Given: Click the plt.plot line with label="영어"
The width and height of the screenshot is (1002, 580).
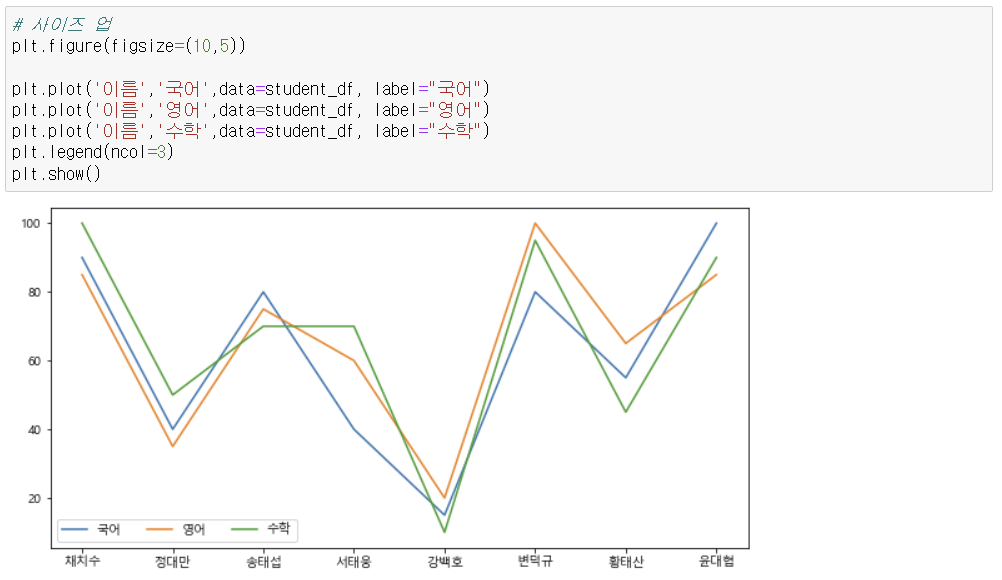Looking at the screenshot, I should pos(250,110).
